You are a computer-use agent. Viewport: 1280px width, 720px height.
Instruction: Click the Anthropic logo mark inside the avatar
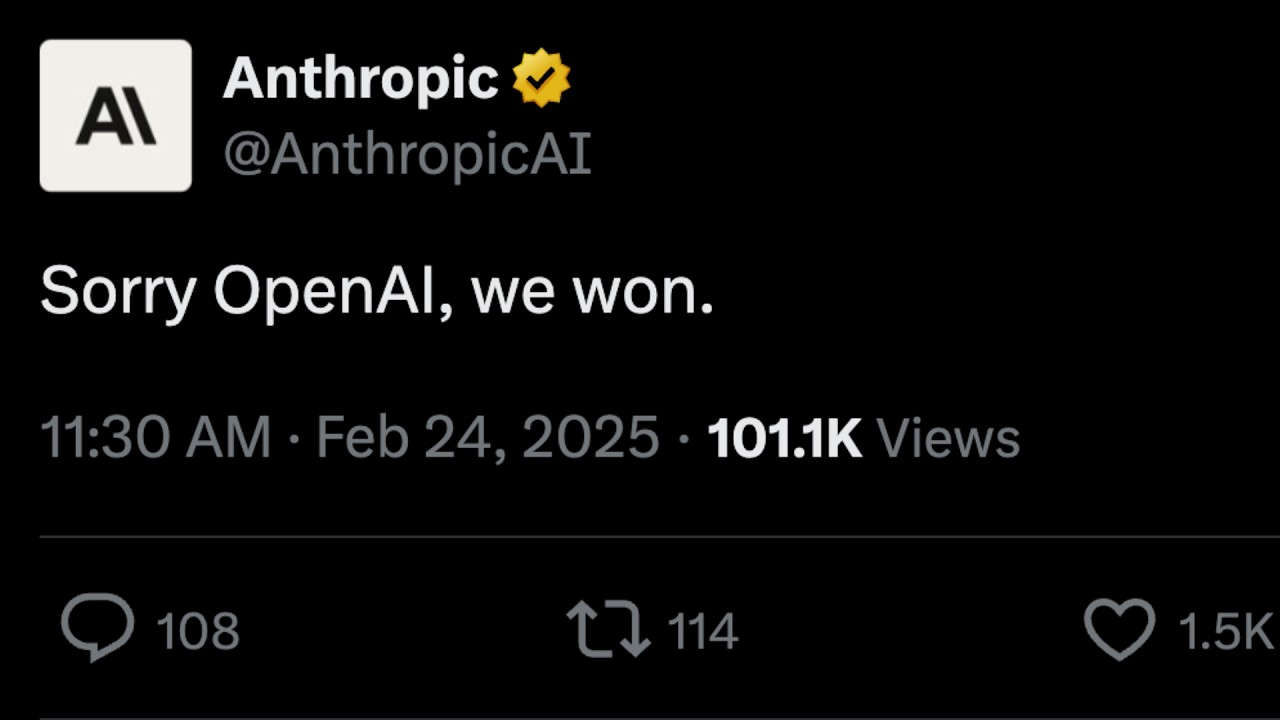click(x=116, y=116)
